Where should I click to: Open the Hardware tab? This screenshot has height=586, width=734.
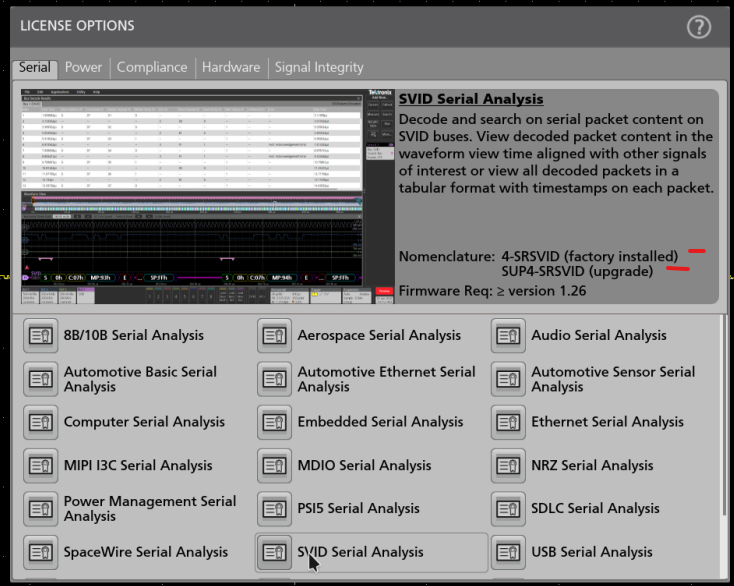[x=231, y=67]
